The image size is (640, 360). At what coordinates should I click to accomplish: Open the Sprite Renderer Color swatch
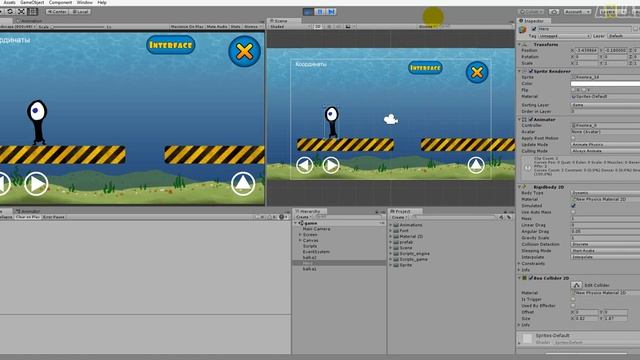(605, 83)
